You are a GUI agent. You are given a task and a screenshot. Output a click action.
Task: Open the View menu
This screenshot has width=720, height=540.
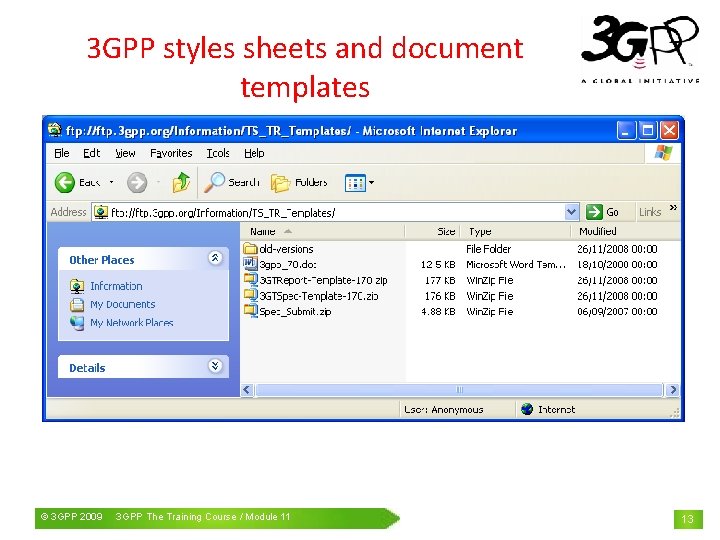click(125, 153)
